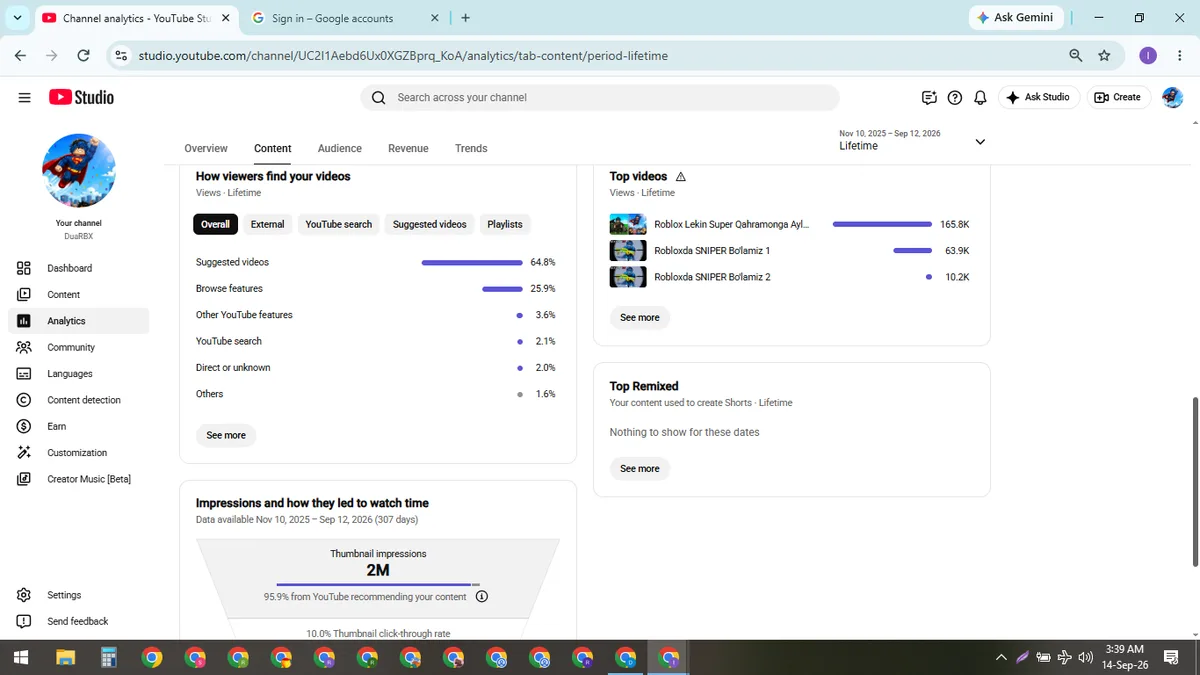
Task: Switch to the Audience tab
Action: [340, 148]
